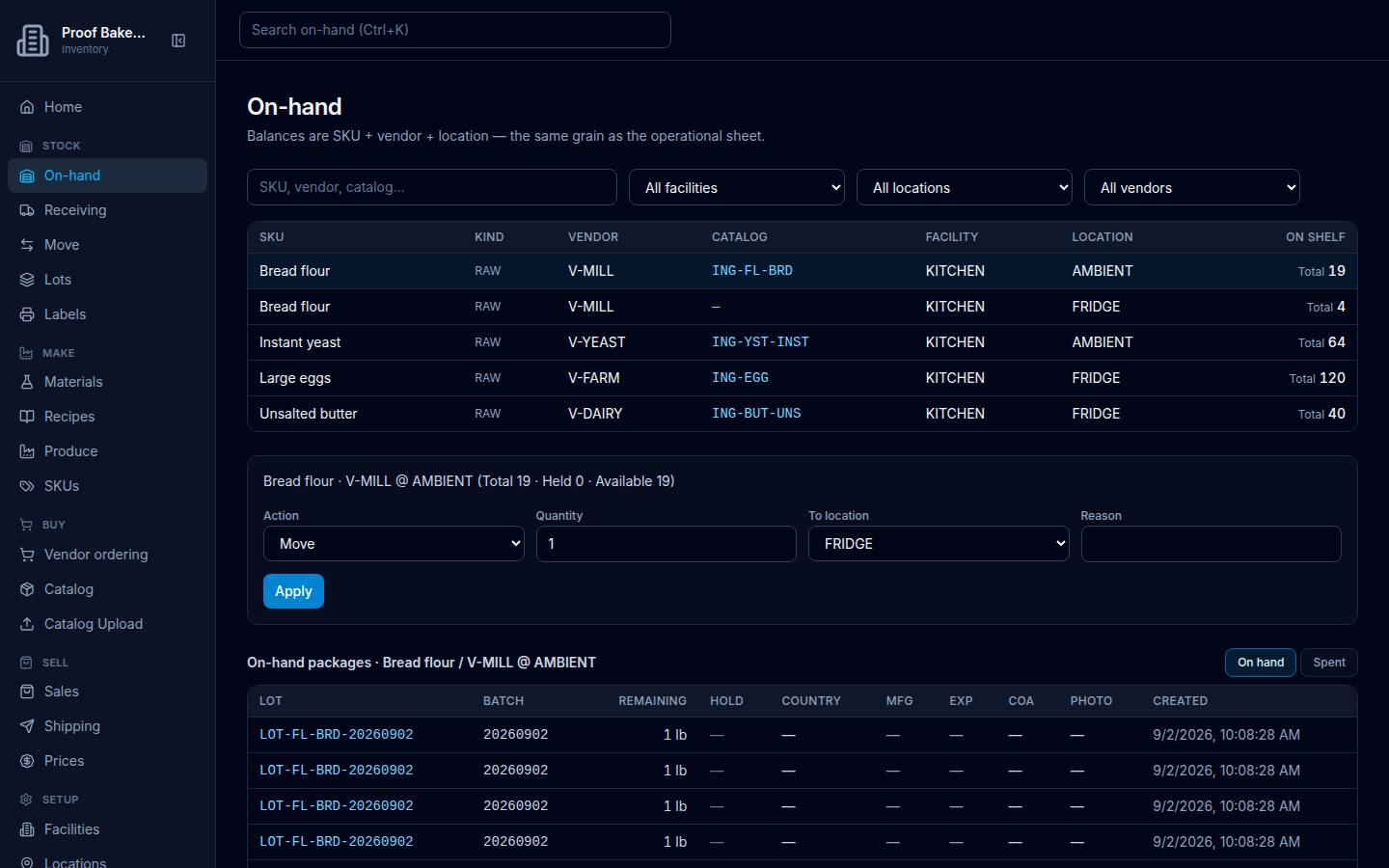The height and width of the screenshot is (868, 1389).
Task: Click the Shipping paper-plane icon
Action: 27,726
